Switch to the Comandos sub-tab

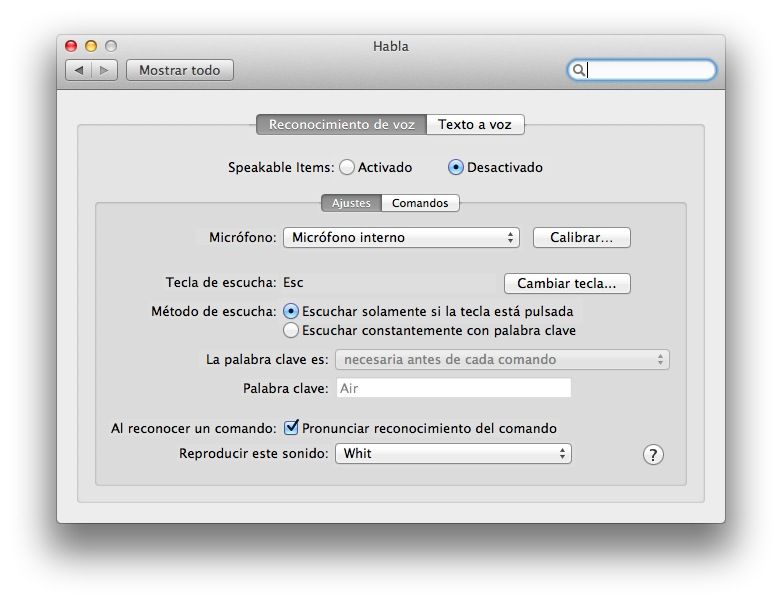pos(420,203)
